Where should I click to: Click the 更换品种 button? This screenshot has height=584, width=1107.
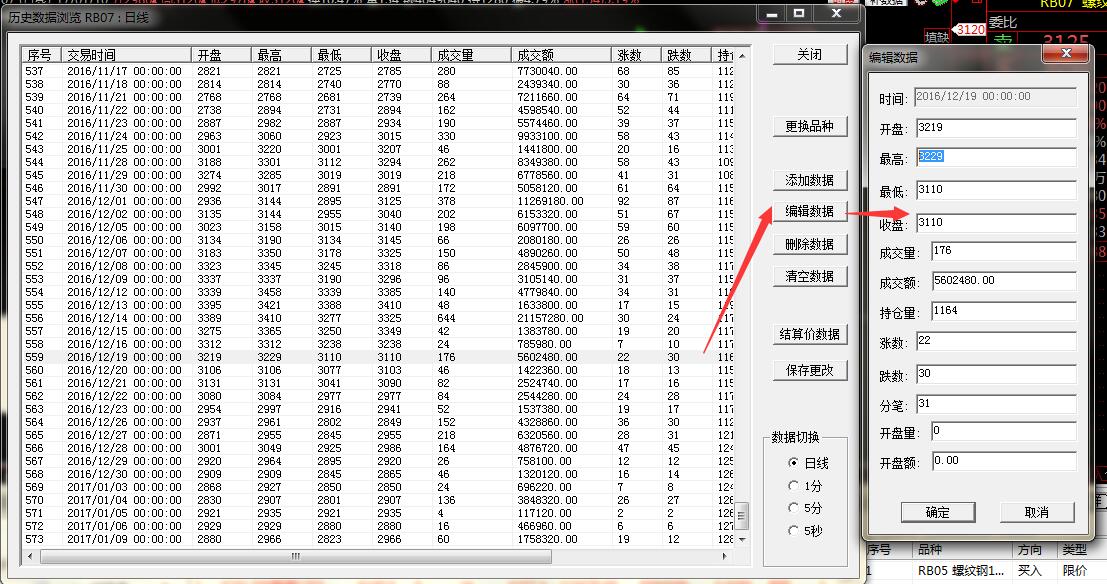coord(809,127)
